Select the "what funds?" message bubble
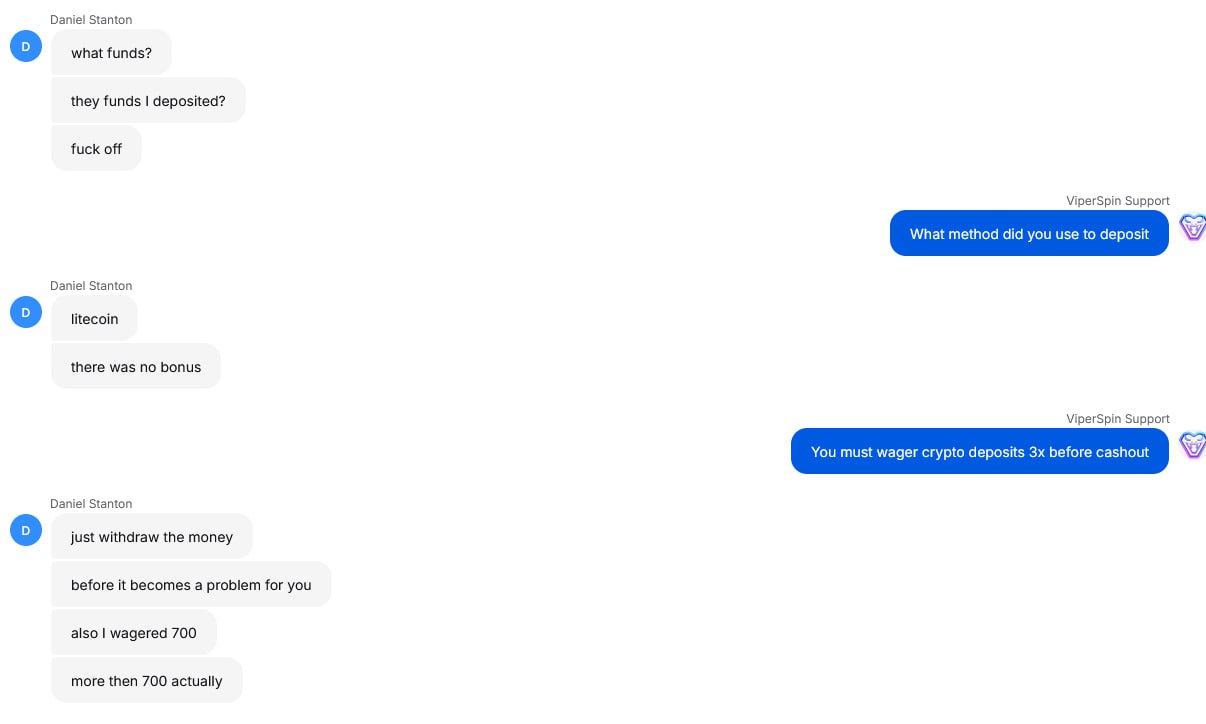 coord(111,53)
